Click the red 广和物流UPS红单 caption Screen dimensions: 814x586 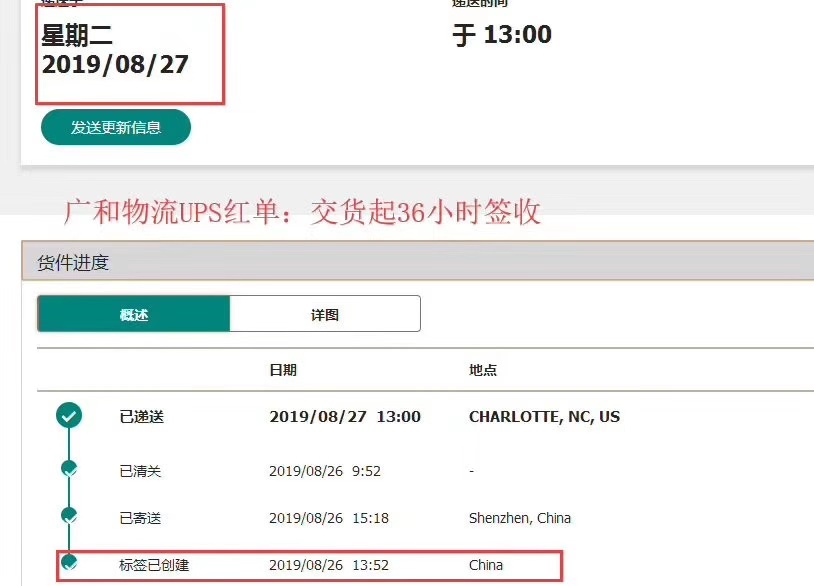click(302, 212)
